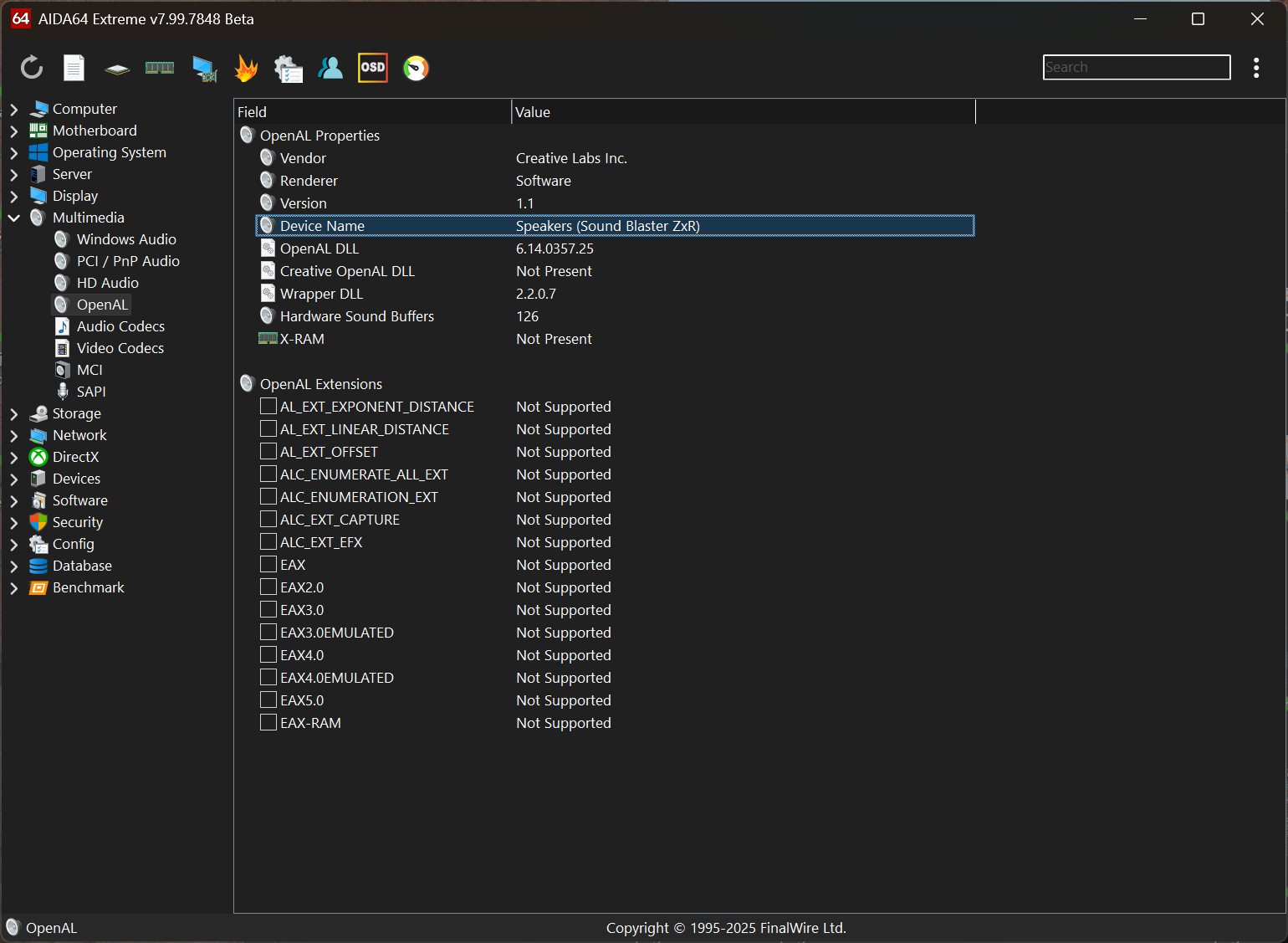Expand the Network tree node
Screen dimensions: 1288x943
pyautogui.click(x=14, y=436)
